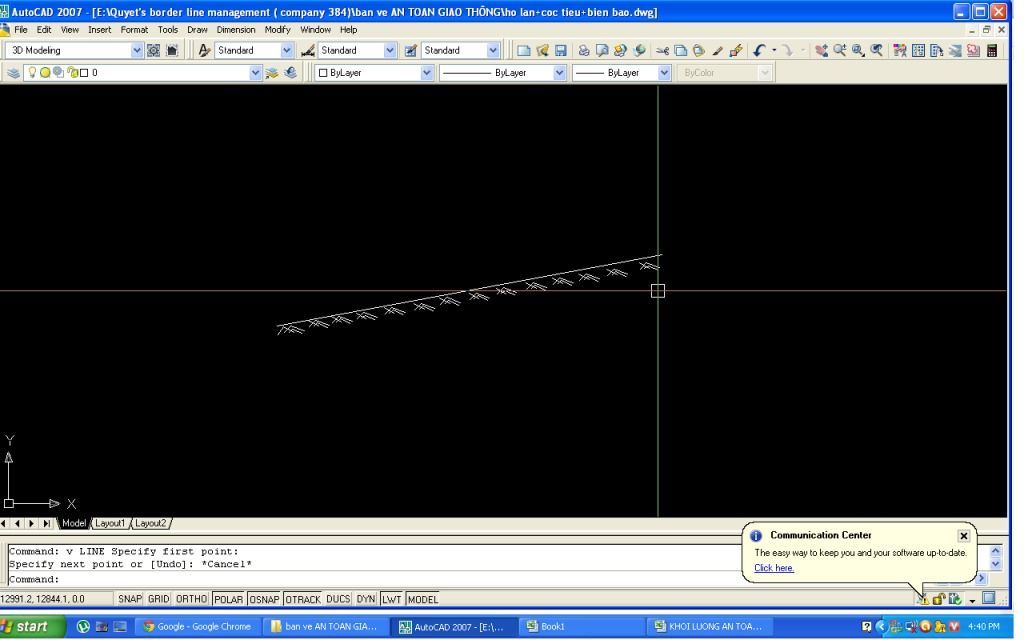This screenshot has height=640, width=1024.
Task: Click the Layer Previous icon
Action: tap(290, 72)
